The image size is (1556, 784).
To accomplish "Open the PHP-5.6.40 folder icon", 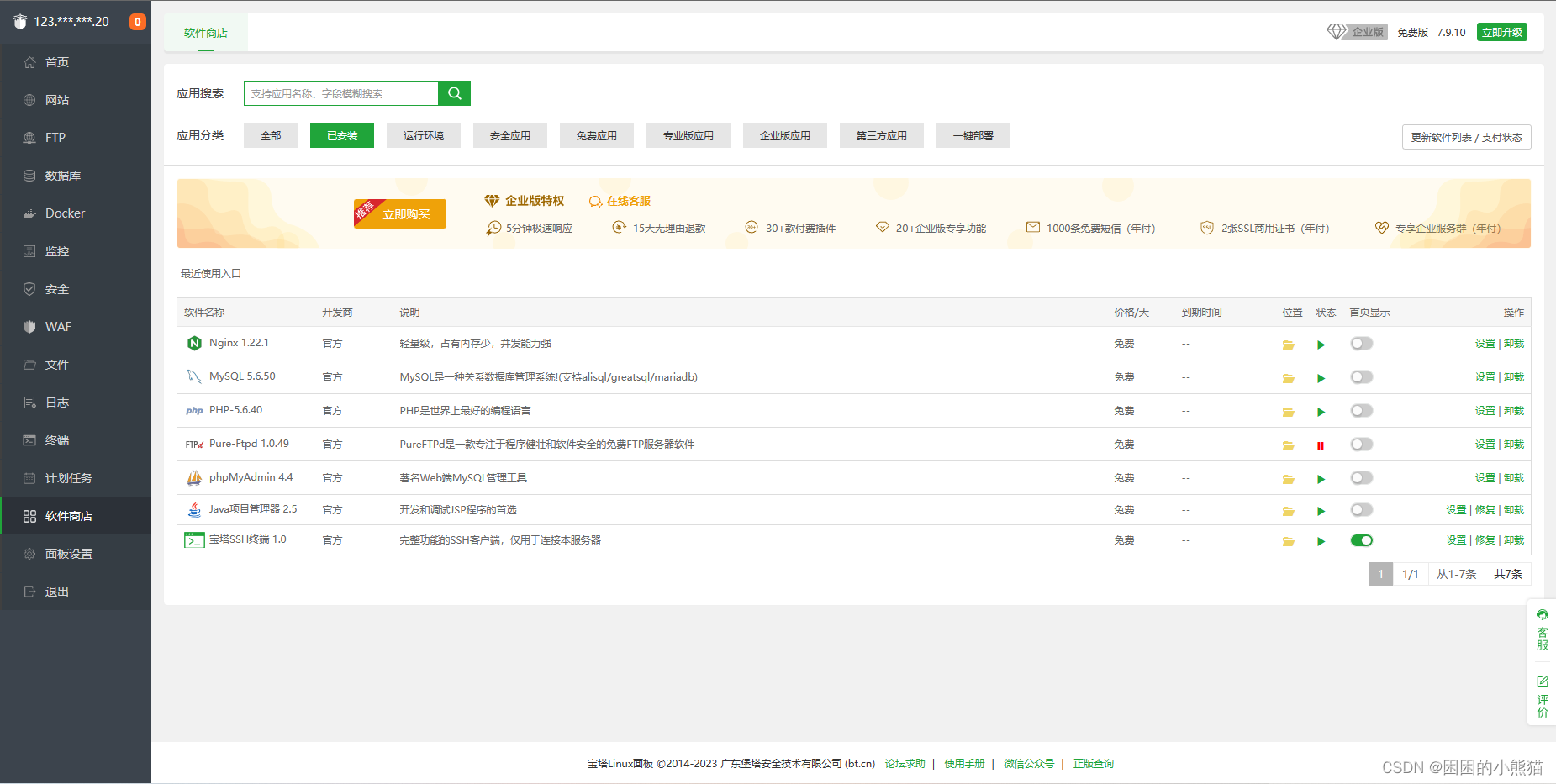I will click(1288, 412).
